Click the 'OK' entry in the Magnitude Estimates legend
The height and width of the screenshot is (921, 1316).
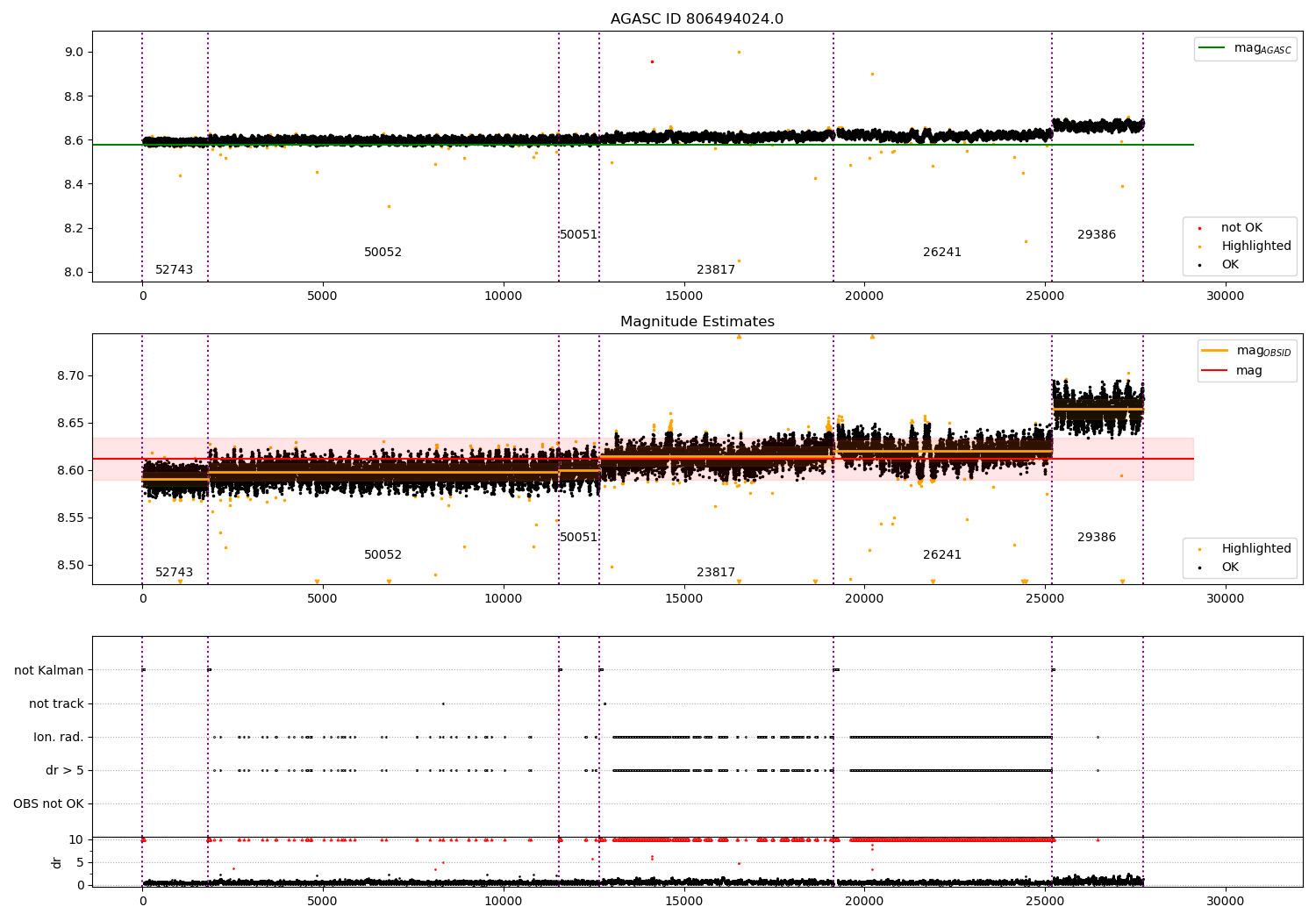pyautogui.click(x=1230, y=568)
